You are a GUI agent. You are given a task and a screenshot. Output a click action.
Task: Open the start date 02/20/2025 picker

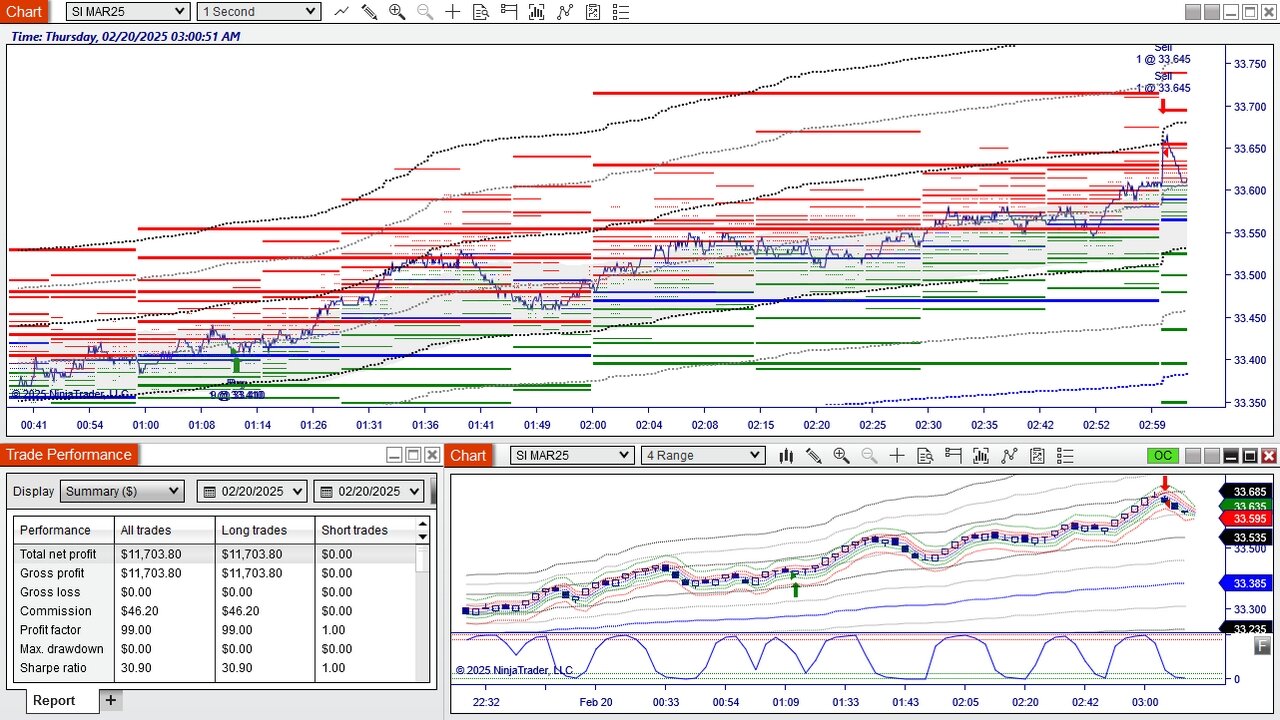[x=253, y=491]
